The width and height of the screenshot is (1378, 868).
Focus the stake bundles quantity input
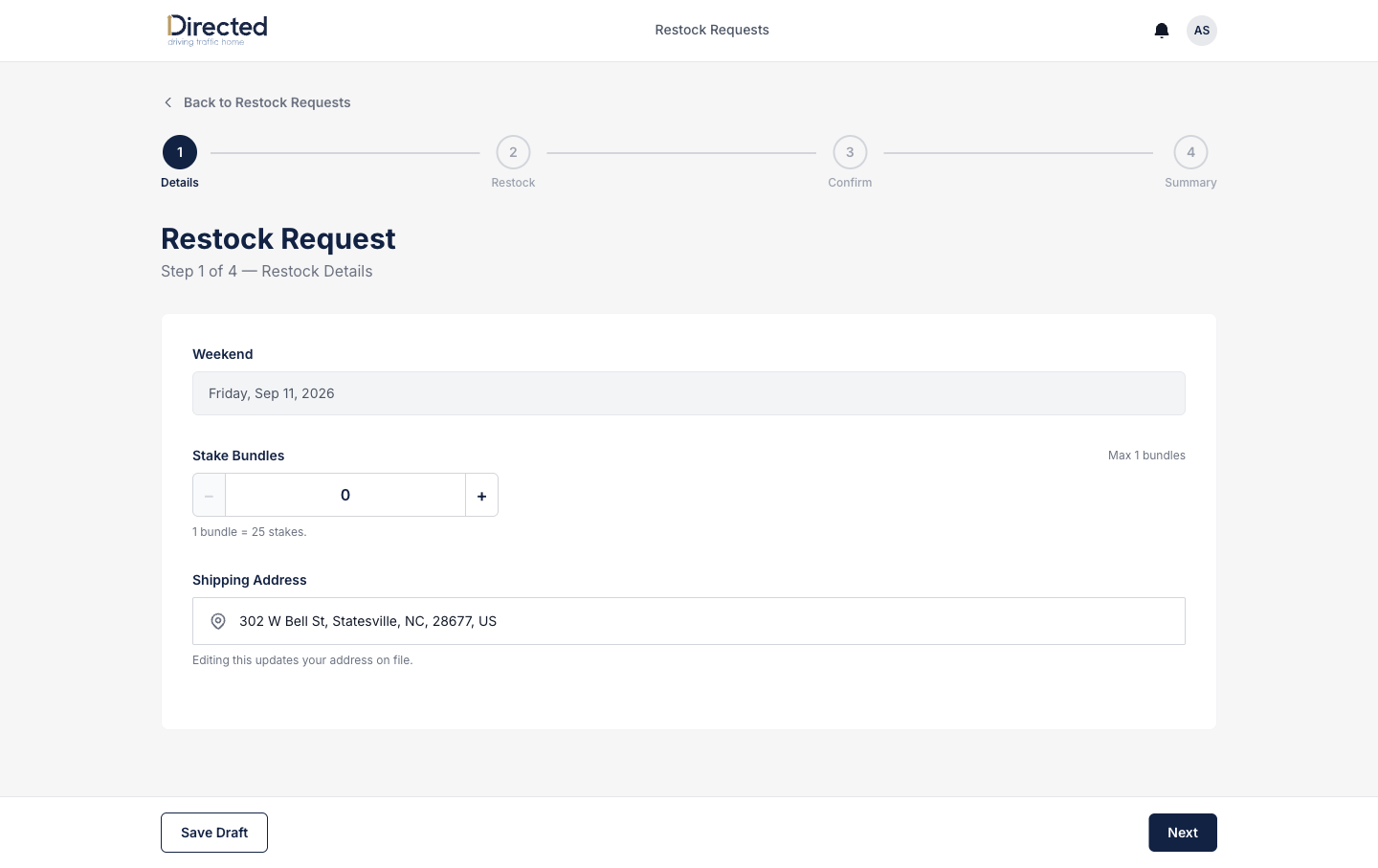point(345,495)
